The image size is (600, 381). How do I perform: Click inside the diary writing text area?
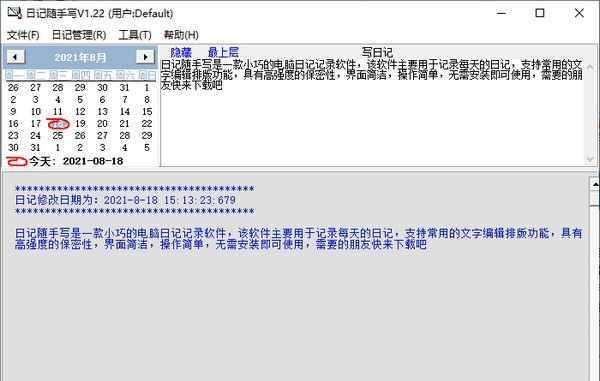tap(371, 112)
